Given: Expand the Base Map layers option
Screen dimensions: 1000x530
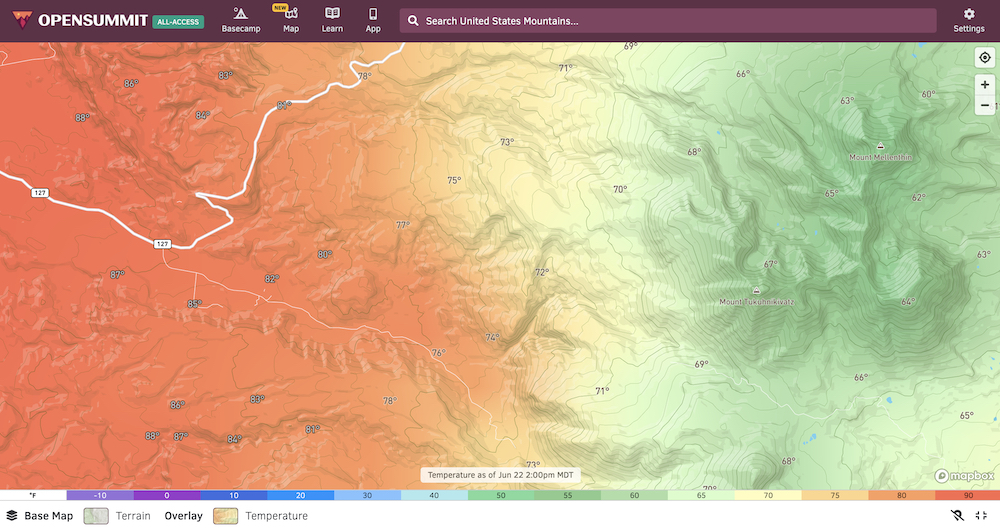Looking at the screenshot, I should click(40, 516).
